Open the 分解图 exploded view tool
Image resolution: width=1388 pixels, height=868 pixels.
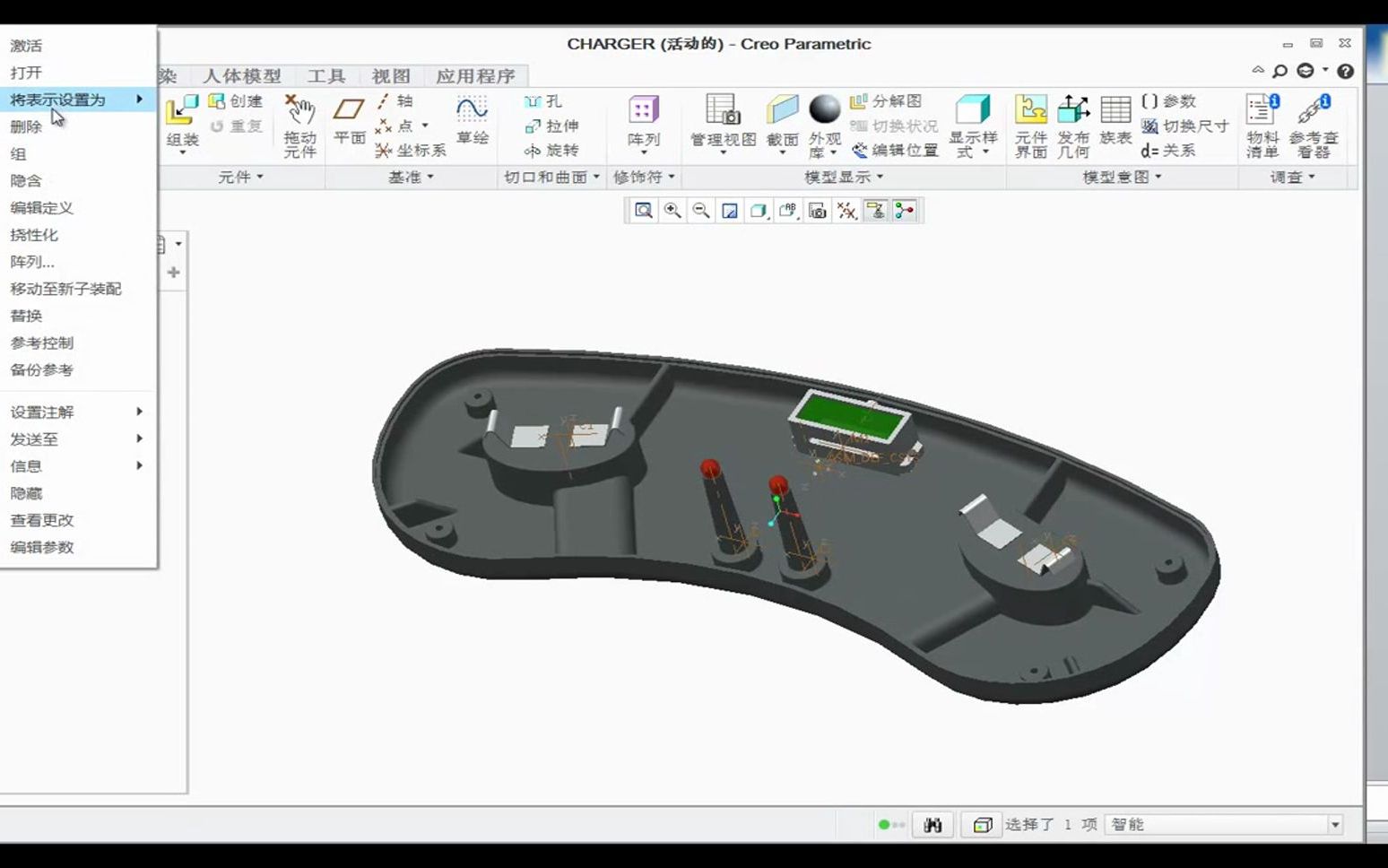888,101
